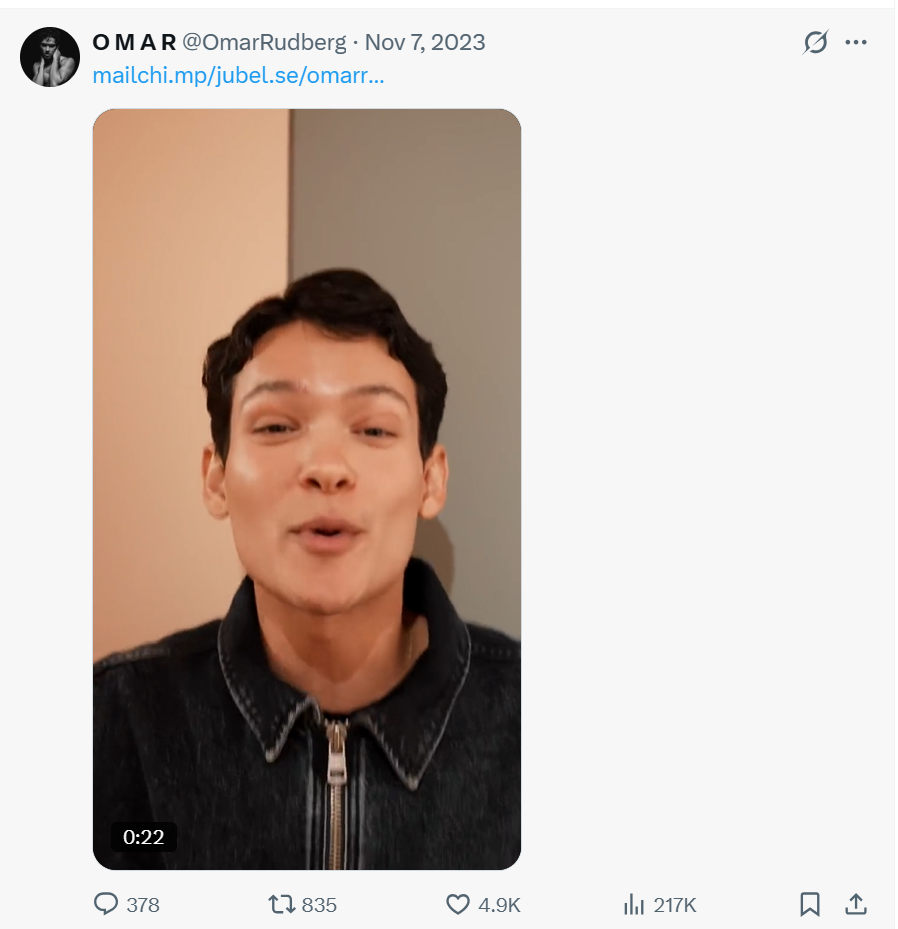Click the reply speech bubble icon

click(x=106, y=904)
